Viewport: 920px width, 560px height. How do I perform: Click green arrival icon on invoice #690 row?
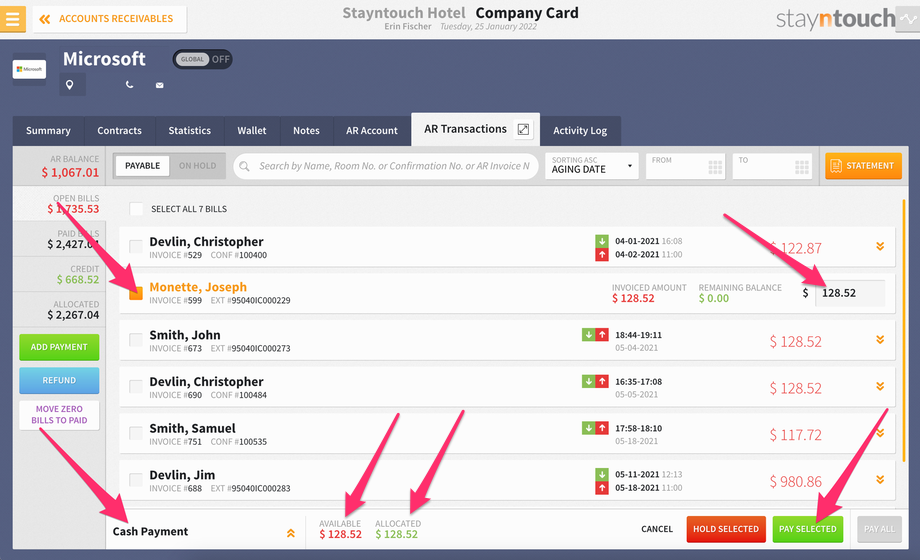tap(588, 382)
